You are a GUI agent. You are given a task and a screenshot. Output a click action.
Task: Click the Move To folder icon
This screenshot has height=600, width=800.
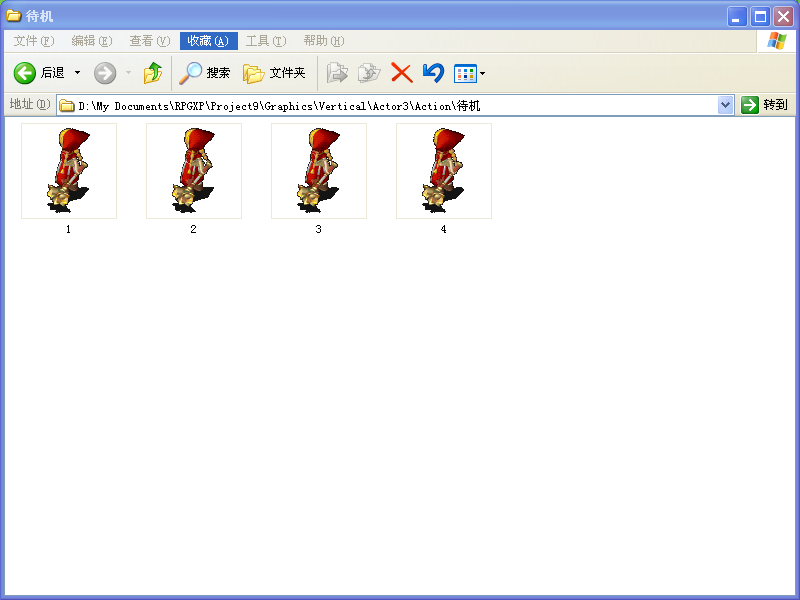337,73
